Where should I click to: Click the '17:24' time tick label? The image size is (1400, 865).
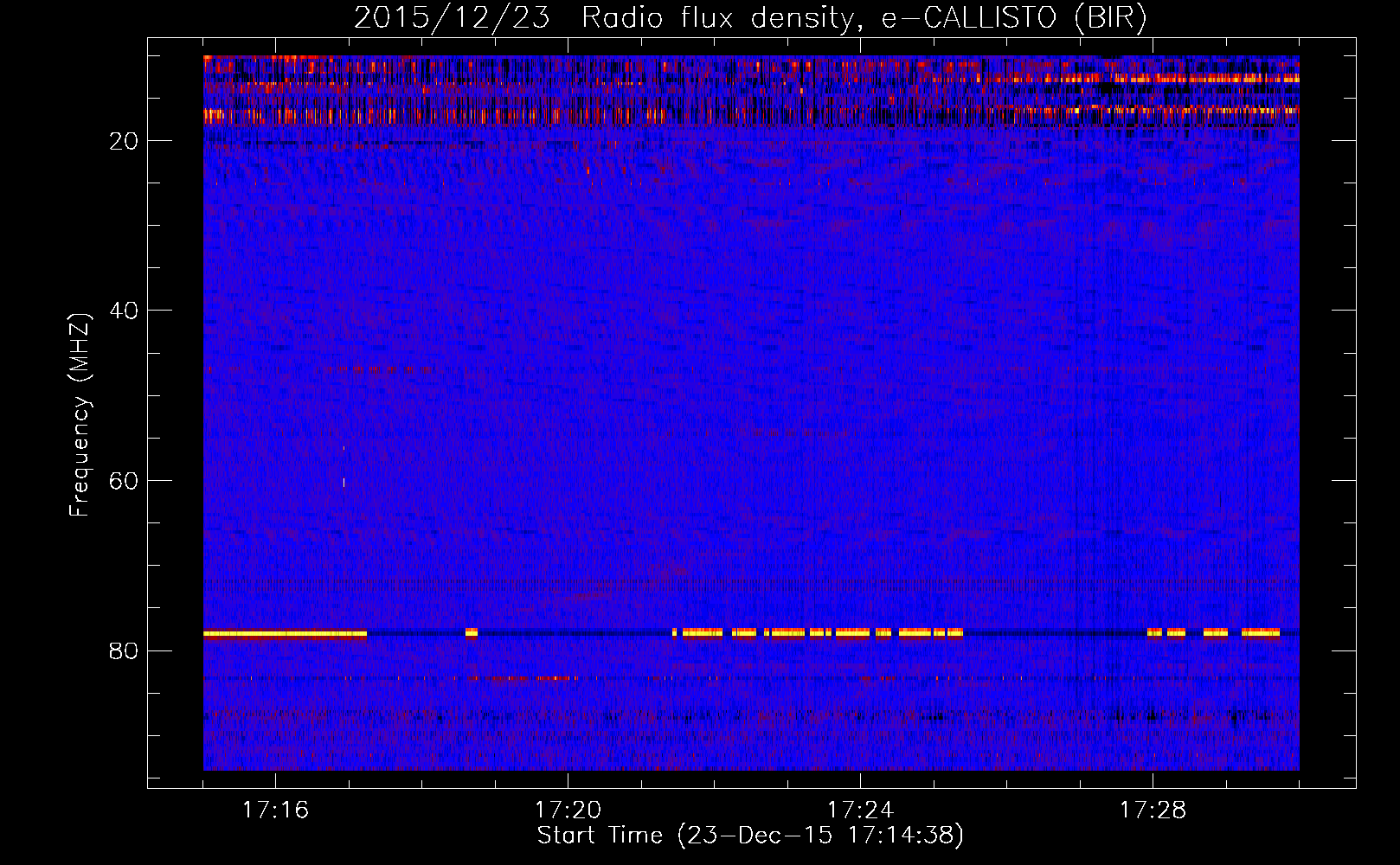click(x=860, y=811)
